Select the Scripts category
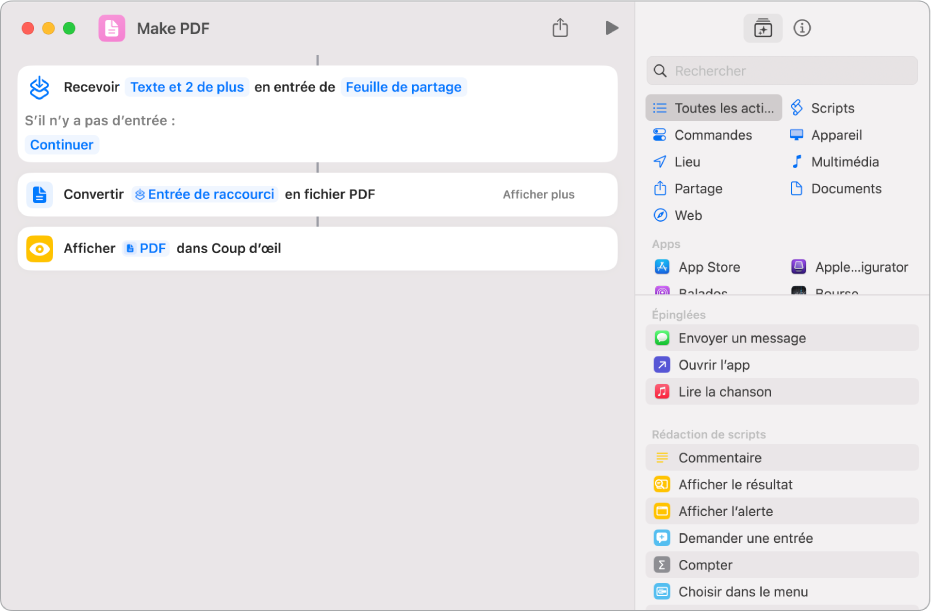The image size is (931, 612). [x=822, y=108]
